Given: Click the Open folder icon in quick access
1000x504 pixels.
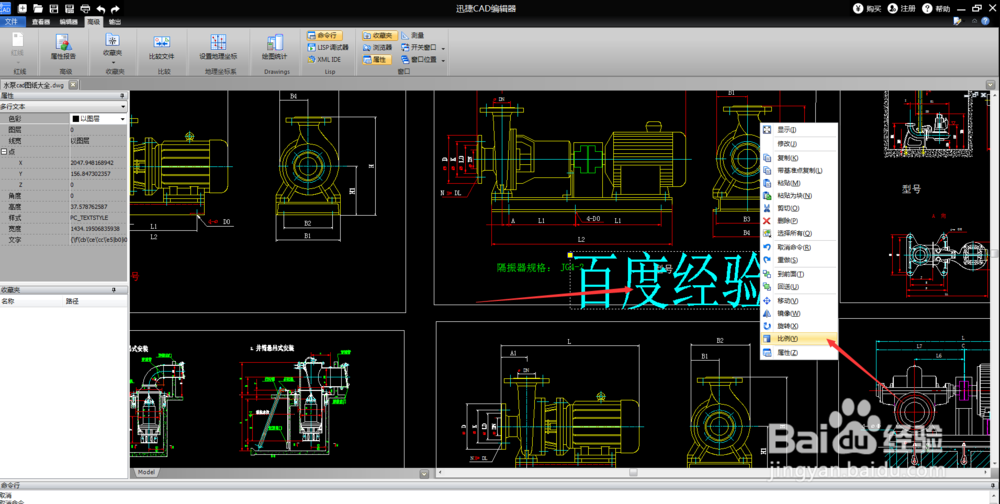Looking at the screenshot, I should pos(38,9).
